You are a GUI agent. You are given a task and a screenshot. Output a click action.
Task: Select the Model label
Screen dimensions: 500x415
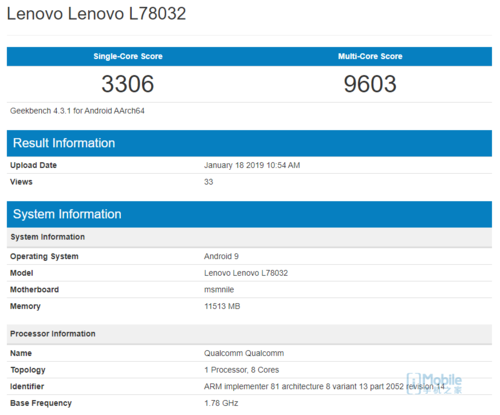click(x=22, y=273)
